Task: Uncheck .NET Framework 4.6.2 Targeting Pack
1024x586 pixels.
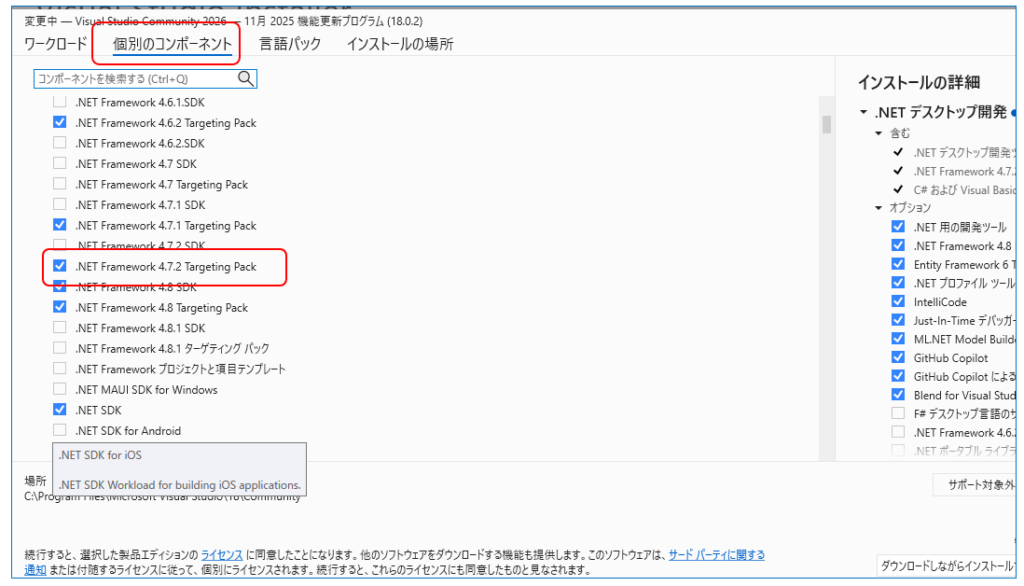Action: (x=60, y=123)
